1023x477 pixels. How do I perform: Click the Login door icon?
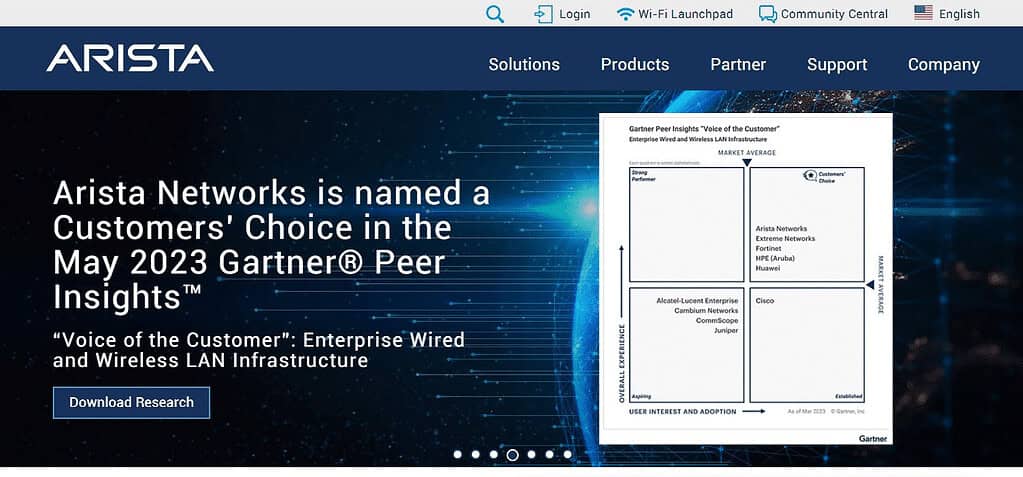click(543, 14)
